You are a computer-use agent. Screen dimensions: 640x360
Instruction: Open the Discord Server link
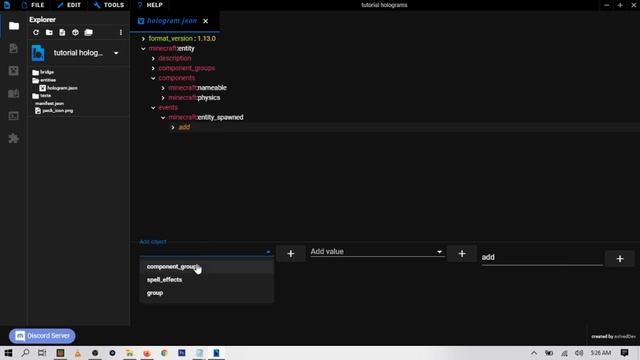tap(42, 336)
